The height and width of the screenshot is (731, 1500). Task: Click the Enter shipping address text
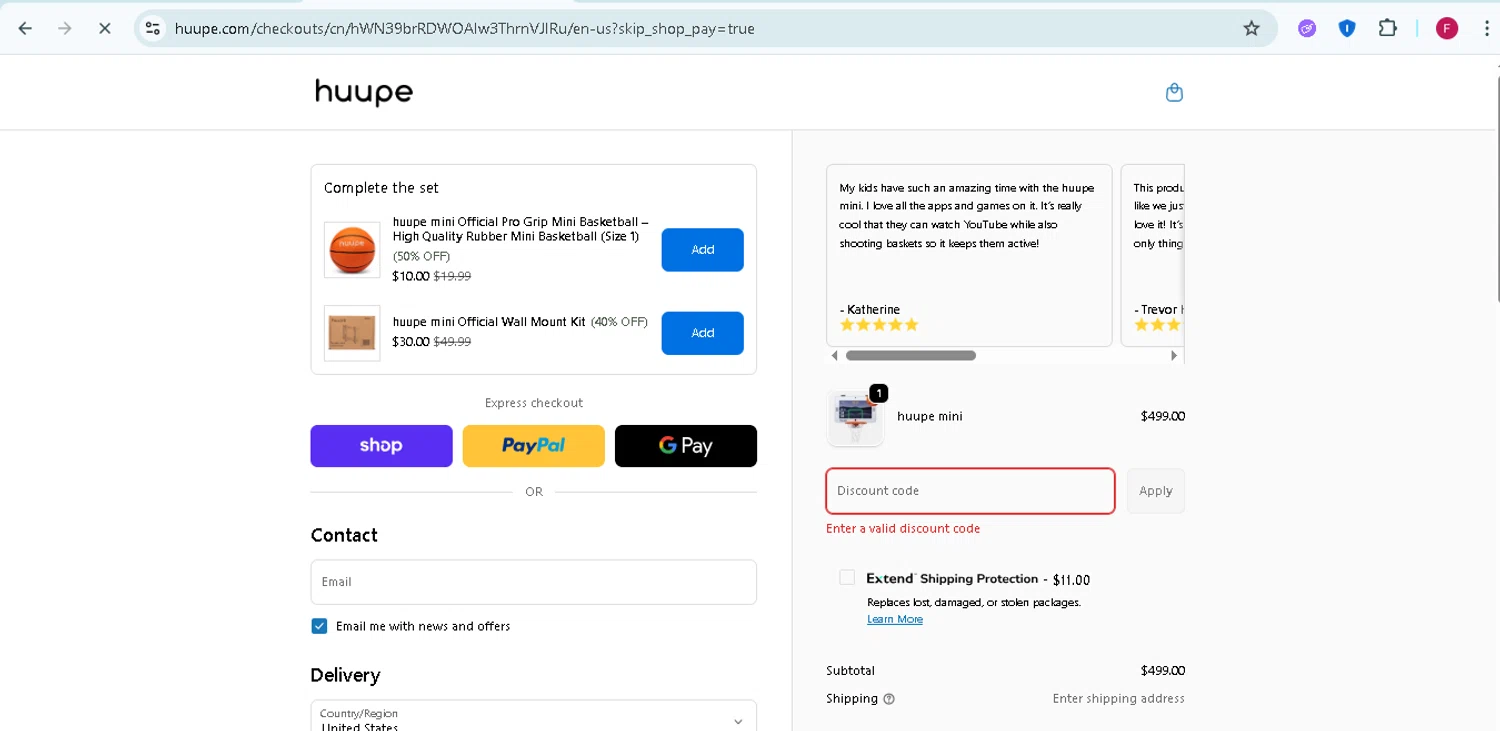point(1118,699)
